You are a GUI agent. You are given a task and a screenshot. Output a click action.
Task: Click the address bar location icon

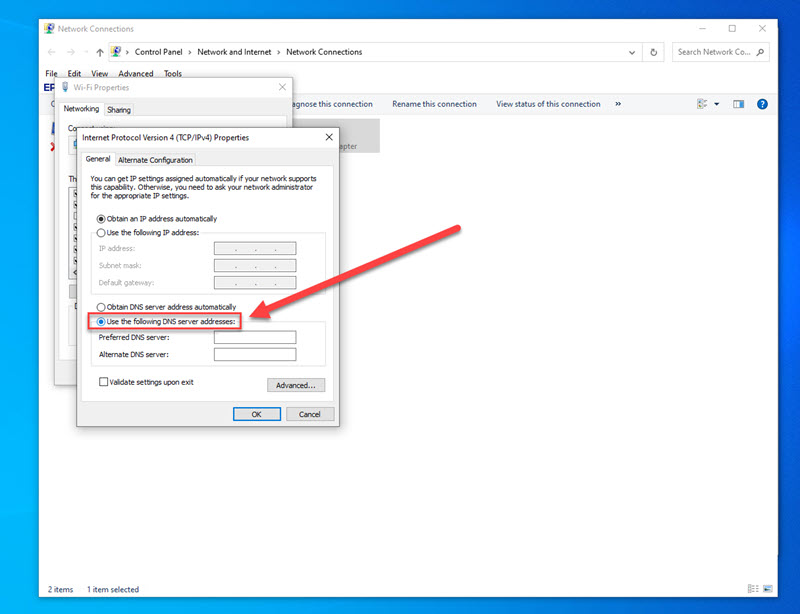pos(116,52)
